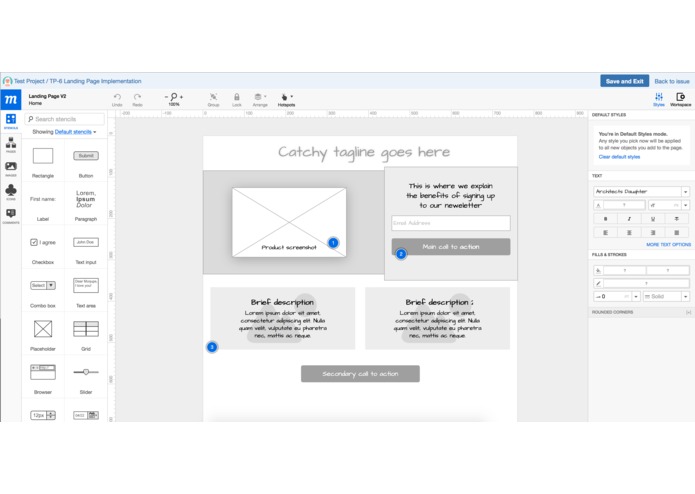The width and height of the screenshot is (695, 494).
Task: Open the font size dropdown
Action: (x=685, y=205)
